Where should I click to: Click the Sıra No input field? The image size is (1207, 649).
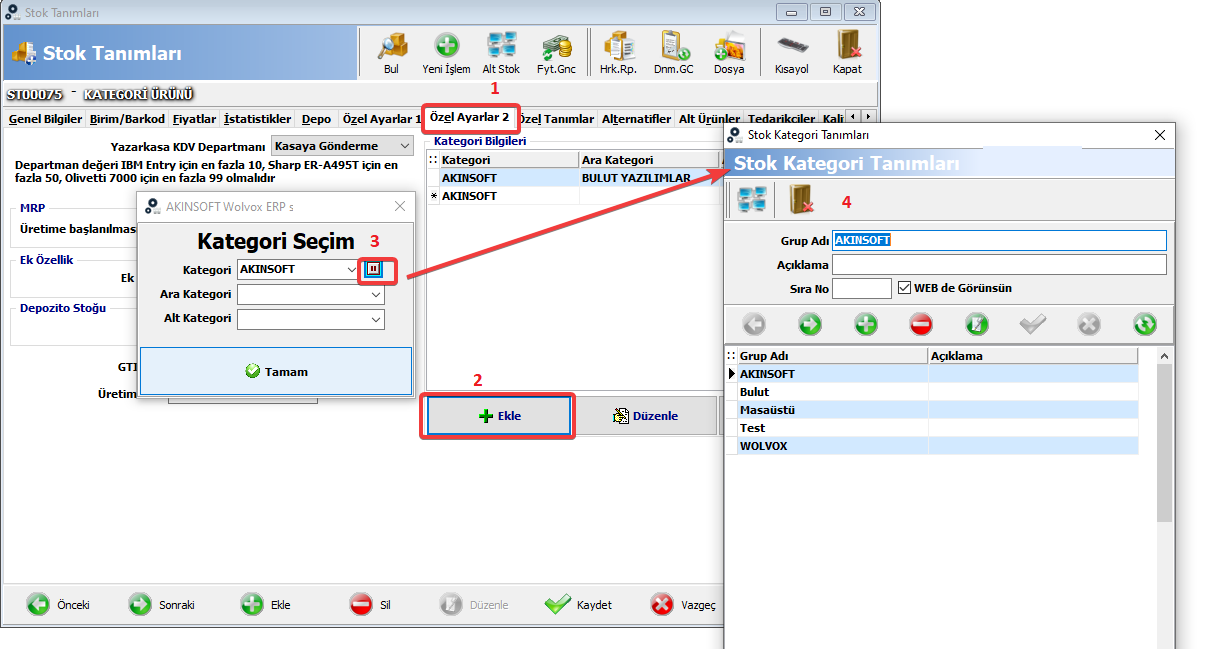[x=861, y=288]
